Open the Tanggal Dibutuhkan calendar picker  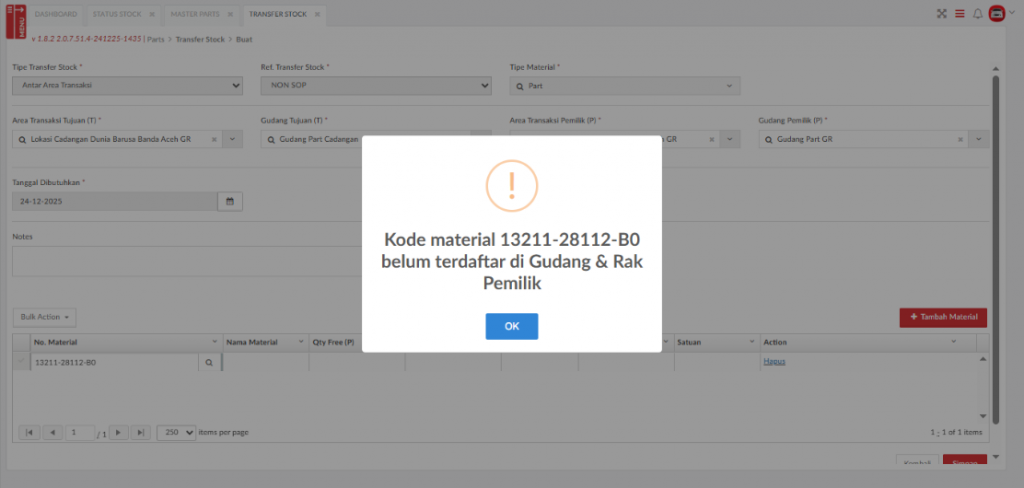tap(229, 201)
